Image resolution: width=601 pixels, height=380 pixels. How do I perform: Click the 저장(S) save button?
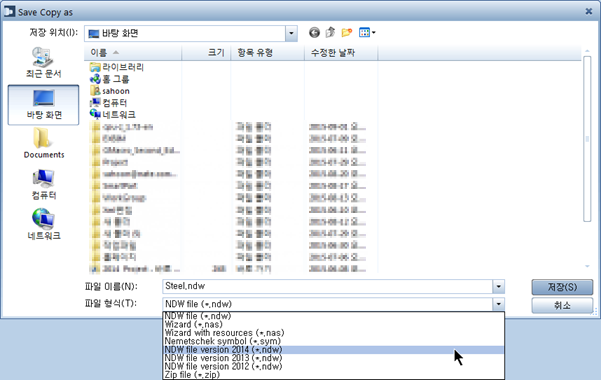click(x=562, y=287)
